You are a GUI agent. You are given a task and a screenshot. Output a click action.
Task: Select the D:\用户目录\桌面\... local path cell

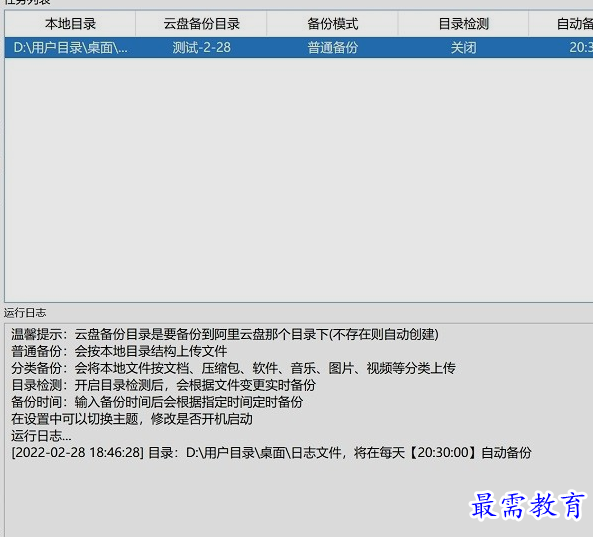(x=70, y=48)
